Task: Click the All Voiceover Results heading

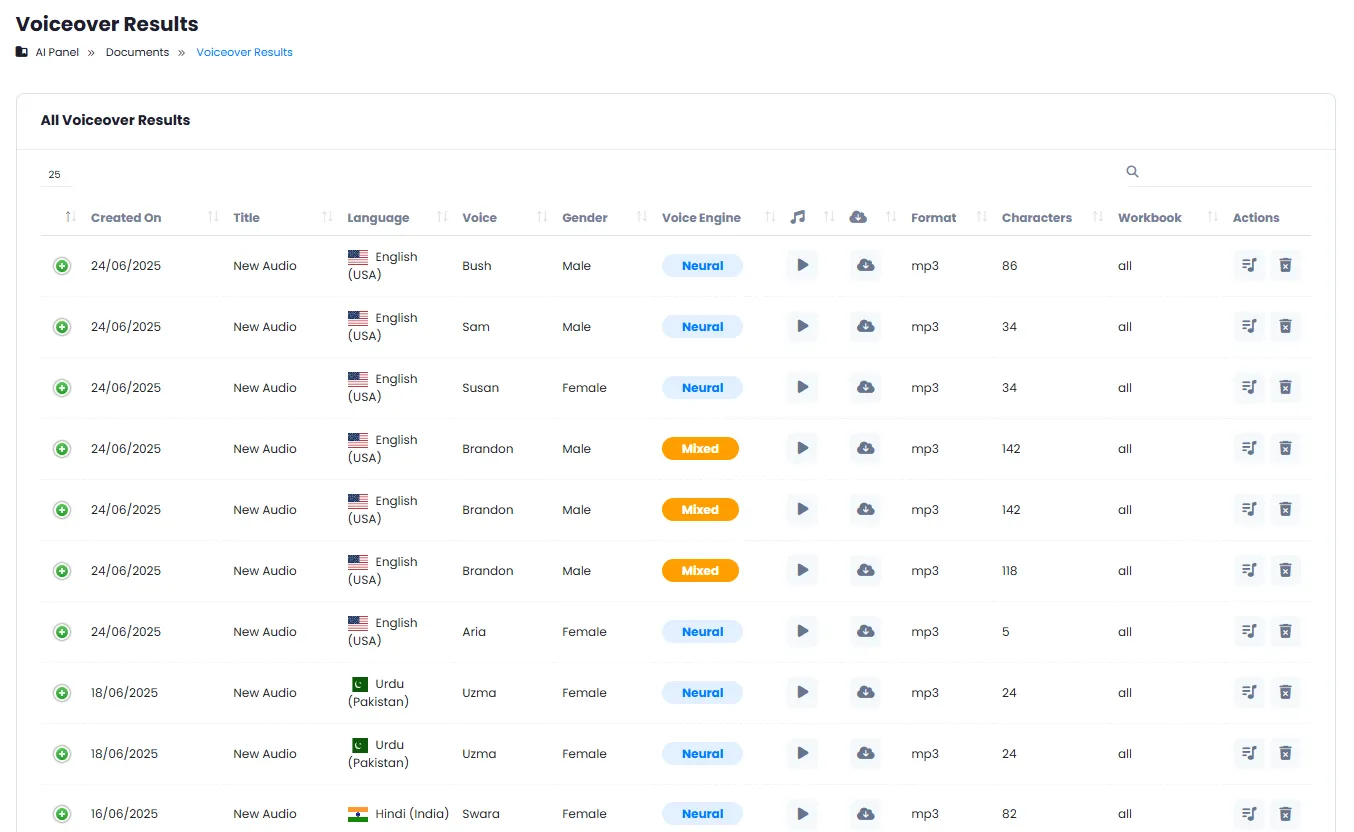Action: (115, 120)
